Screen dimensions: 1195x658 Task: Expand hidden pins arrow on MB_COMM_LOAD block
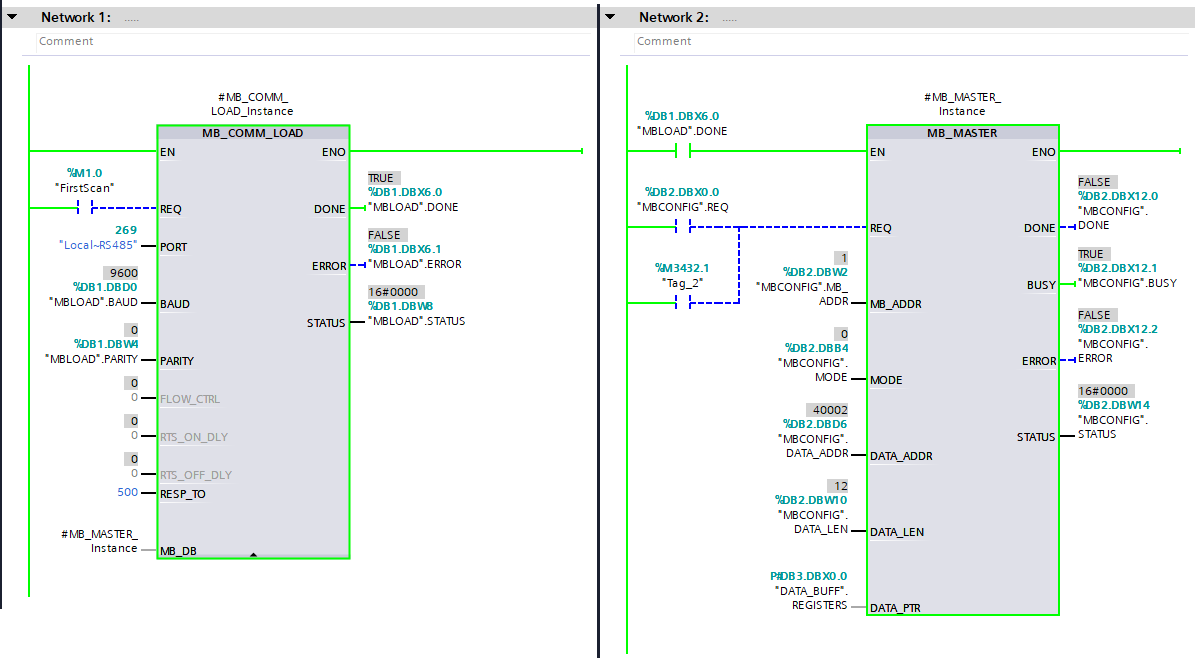[253, 553]
